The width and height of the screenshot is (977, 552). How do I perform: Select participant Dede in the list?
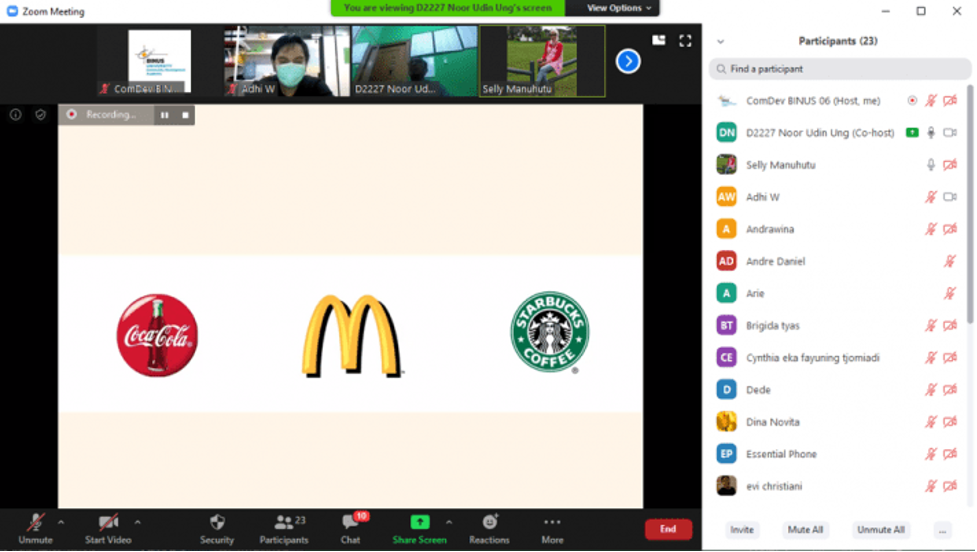[838, 390]
